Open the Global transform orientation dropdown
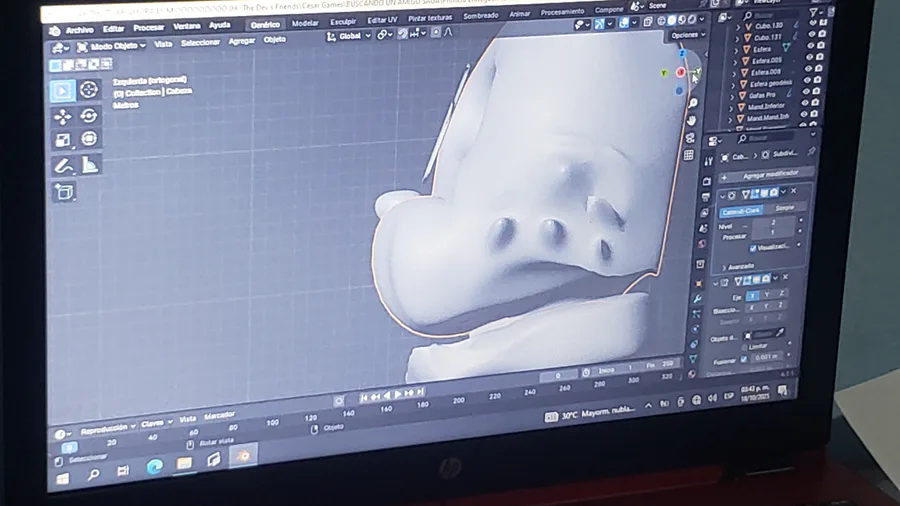900x506 pixels. coord(349,36)
